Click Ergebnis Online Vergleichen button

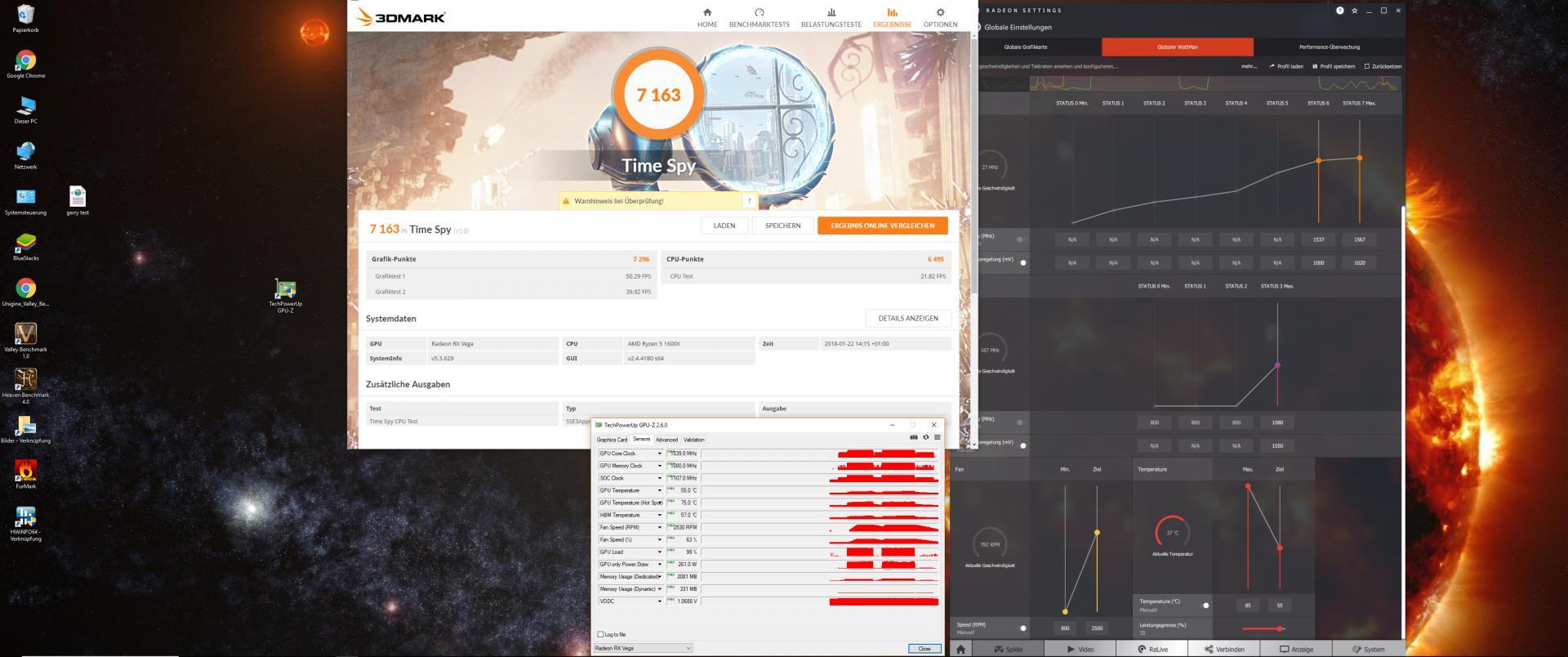click(x=882, y=226)
